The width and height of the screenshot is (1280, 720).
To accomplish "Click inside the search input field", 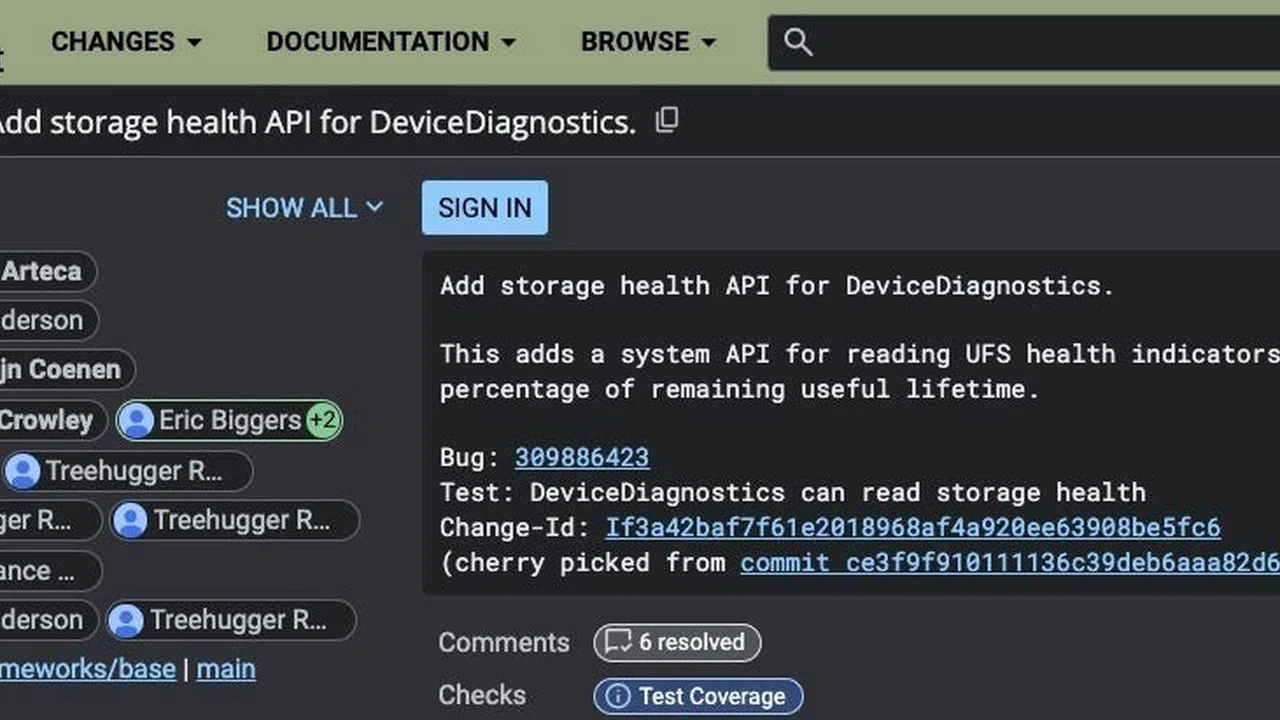I will click(x=1040, y=42).
